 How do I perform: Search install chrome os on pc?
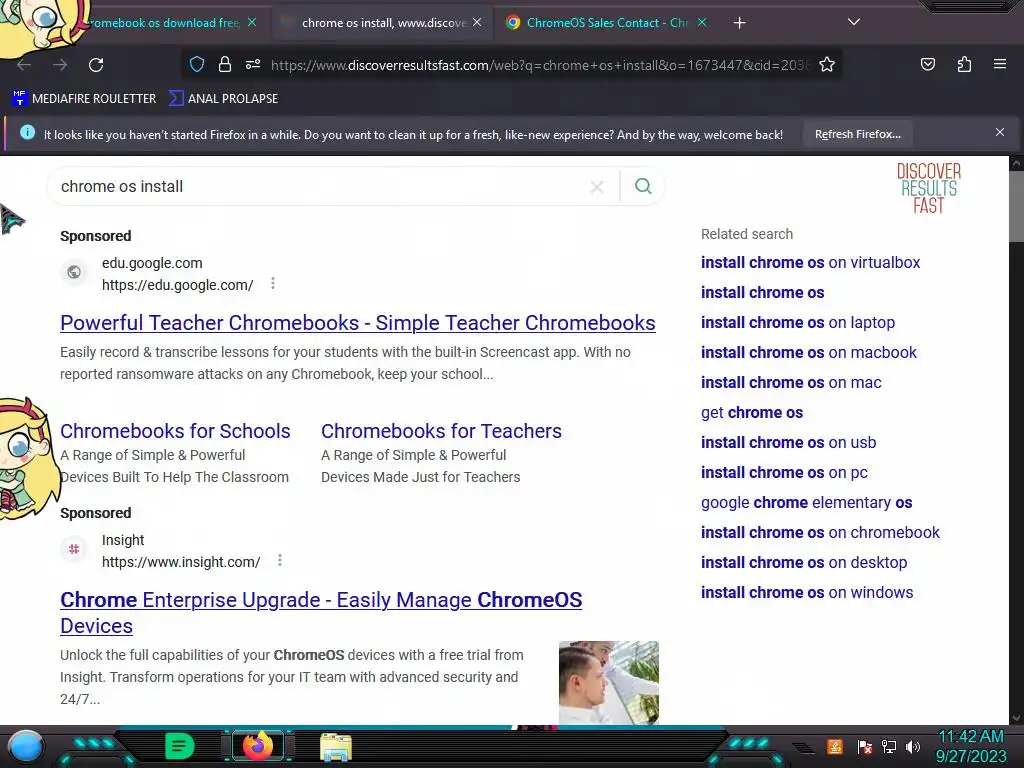784,473
